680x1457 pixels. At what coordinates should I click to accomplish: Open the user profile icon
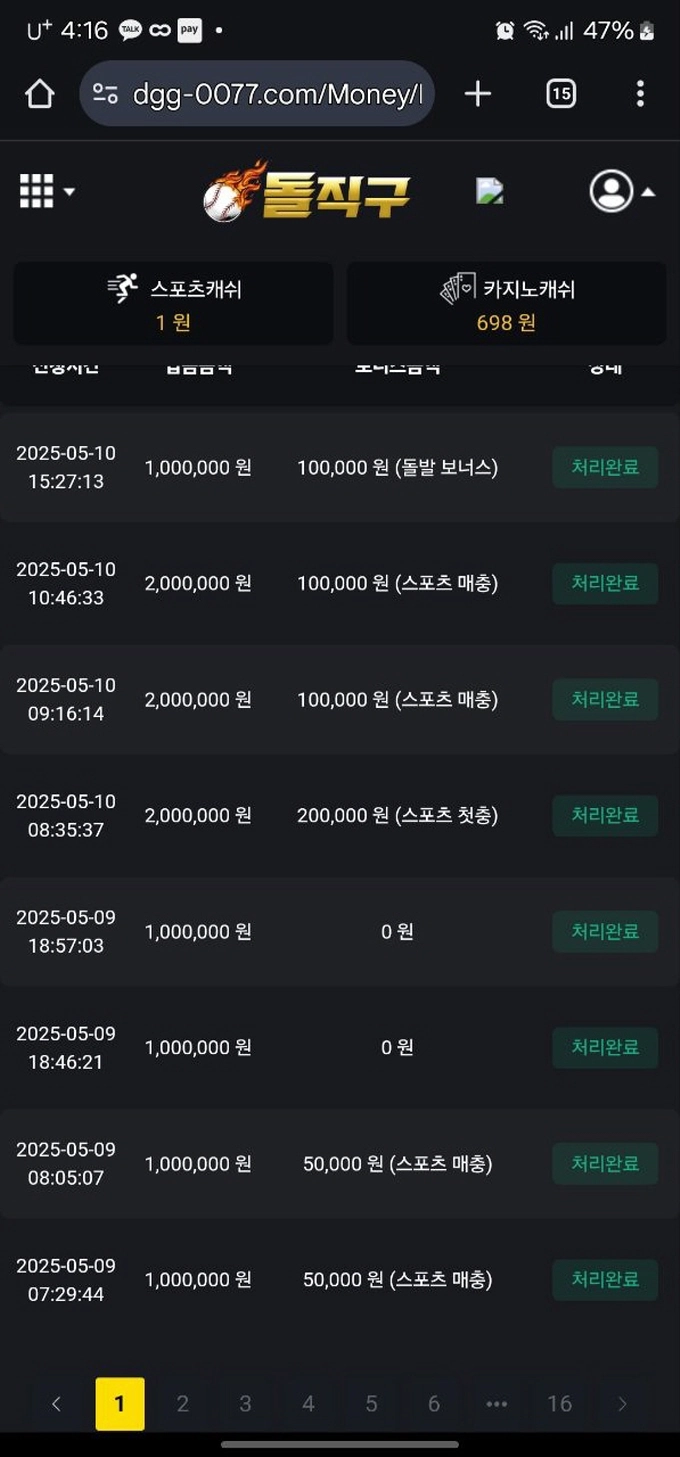[611, 191]
